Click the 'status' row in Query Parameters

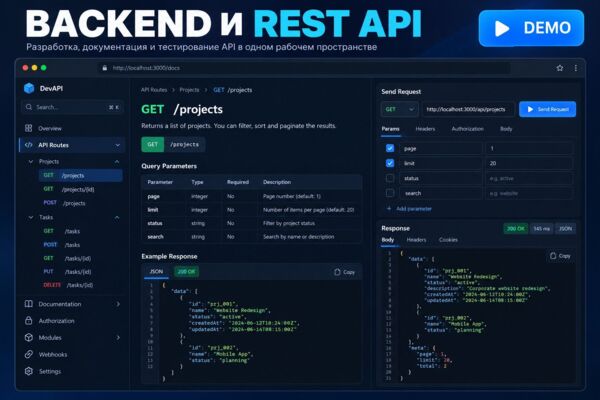point(251,223)
